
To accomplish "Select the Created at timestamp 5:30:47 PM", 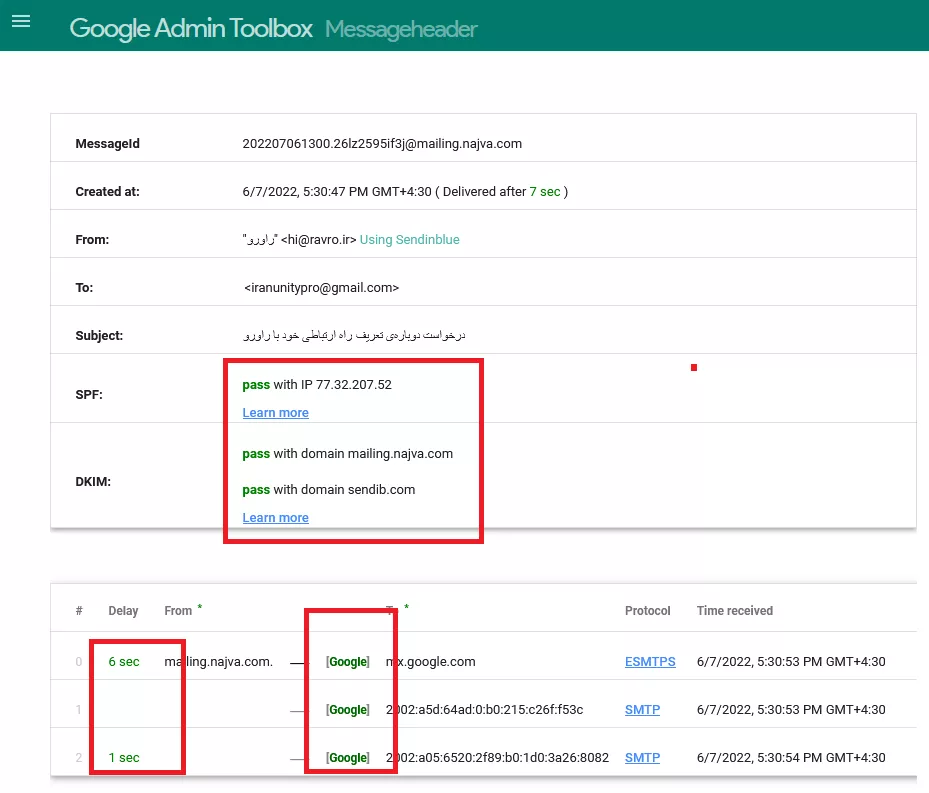I will point(337,191).
